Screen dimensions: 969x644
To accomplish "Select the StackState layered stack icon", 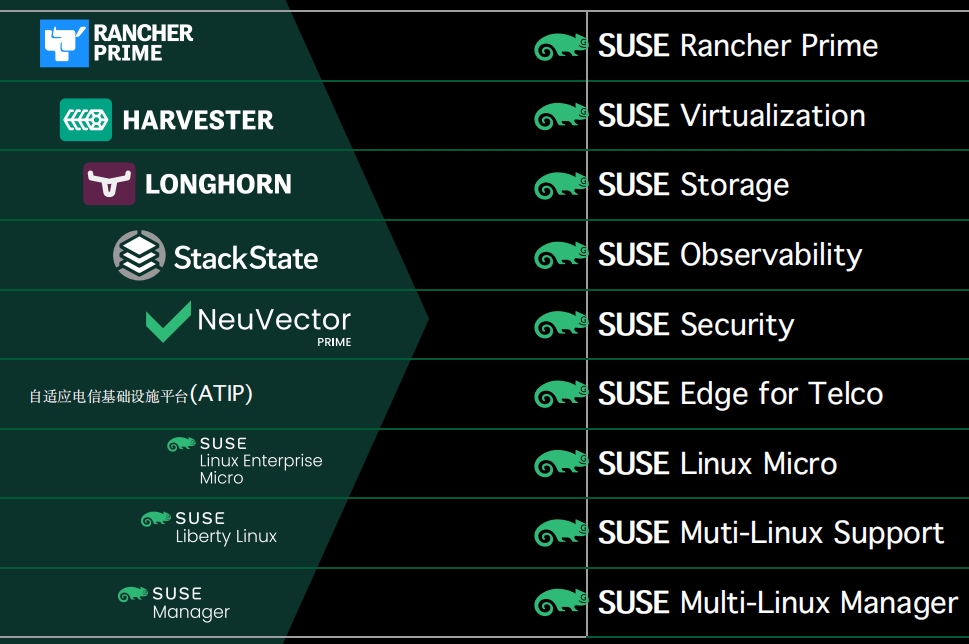I will (x=139, y=255).
